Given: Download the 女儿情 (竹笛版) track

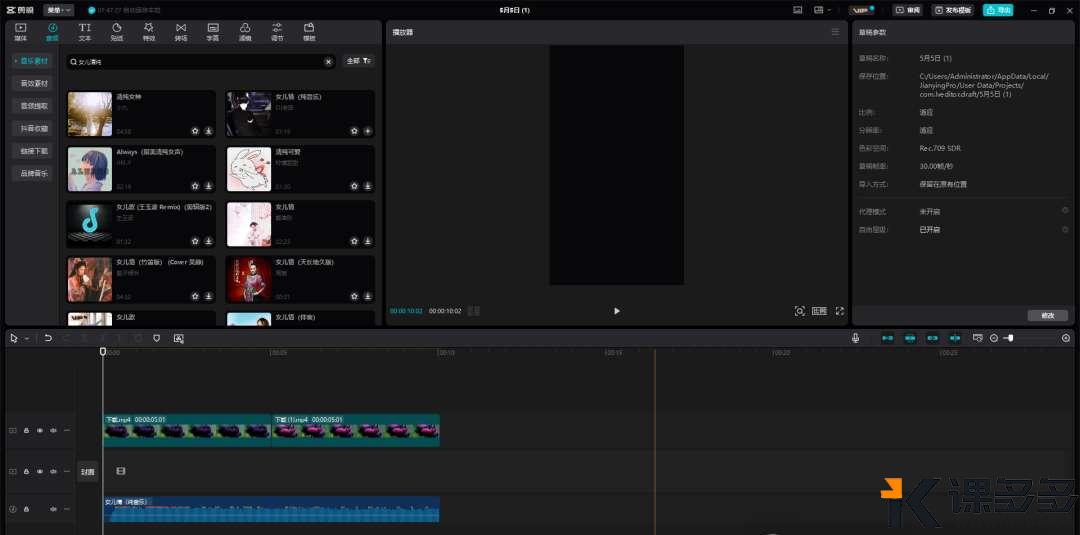Looking at the screenshot, I should click(x=208, y=296).
